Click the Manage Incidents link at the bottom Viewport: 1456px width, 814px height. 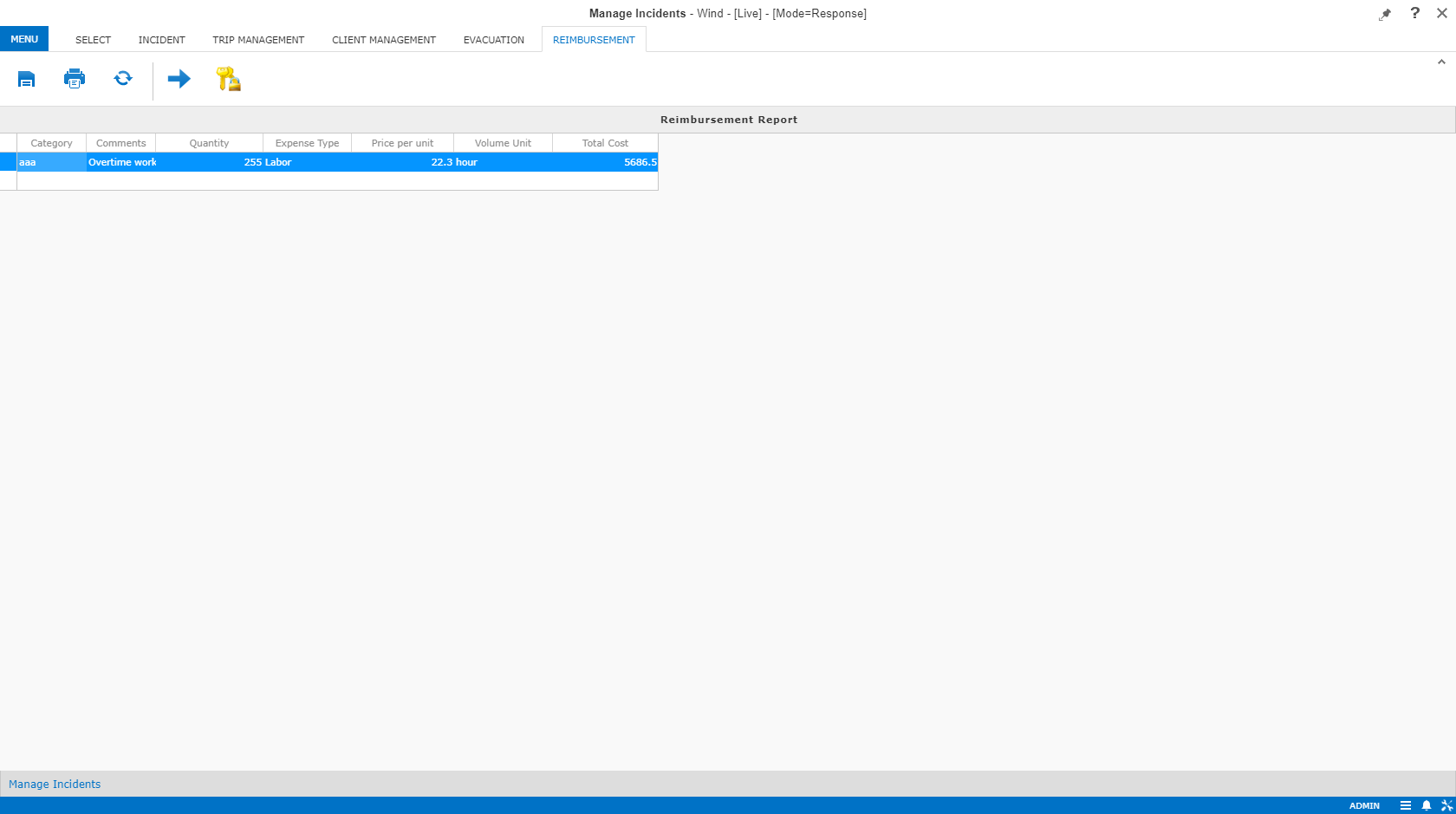click(55, 784)
